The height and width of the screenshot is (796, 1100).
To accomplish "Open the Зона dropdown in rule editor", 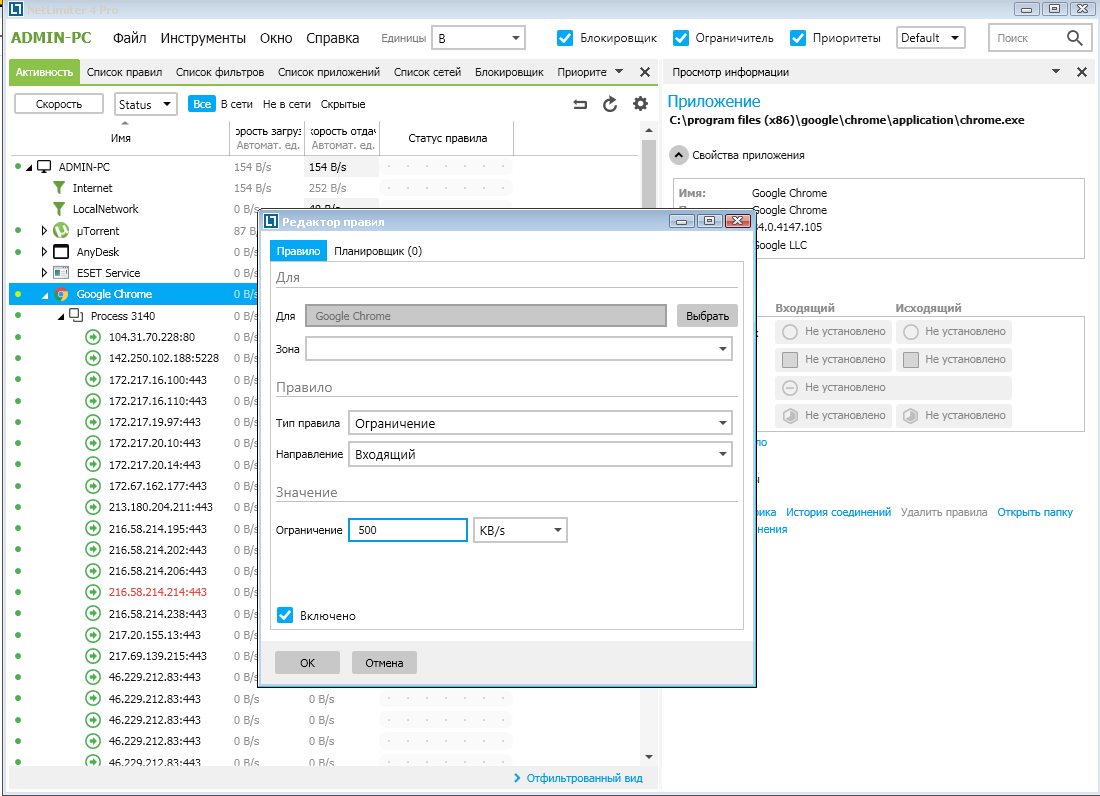I will 518,349.
